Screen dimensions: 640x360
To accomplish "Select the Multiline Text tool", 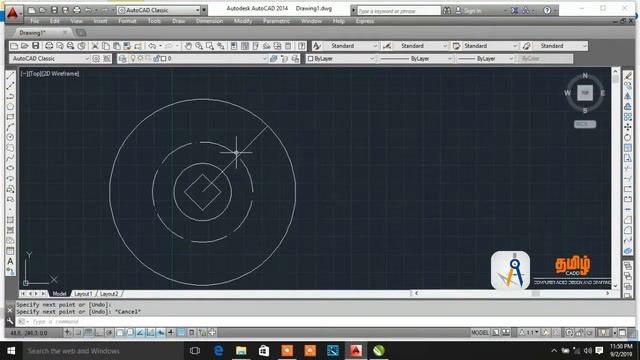I will (11, 261).
